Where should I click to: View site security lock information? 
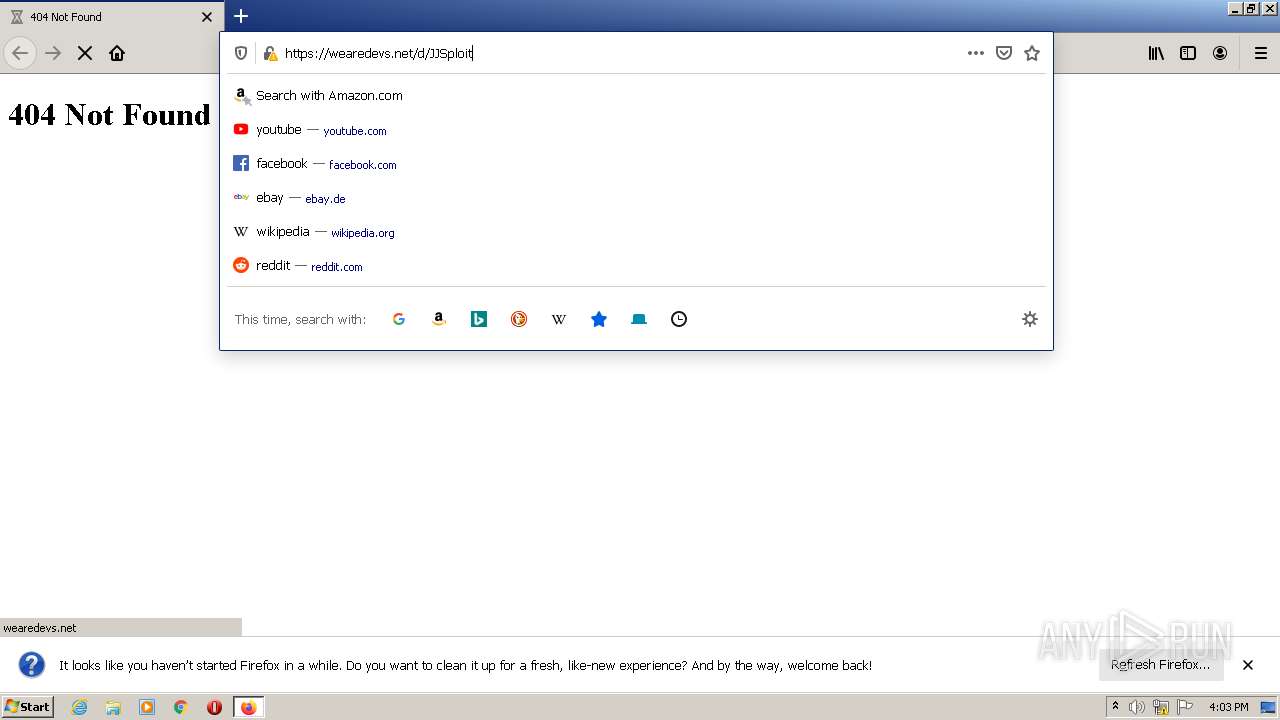pos(270,53)
